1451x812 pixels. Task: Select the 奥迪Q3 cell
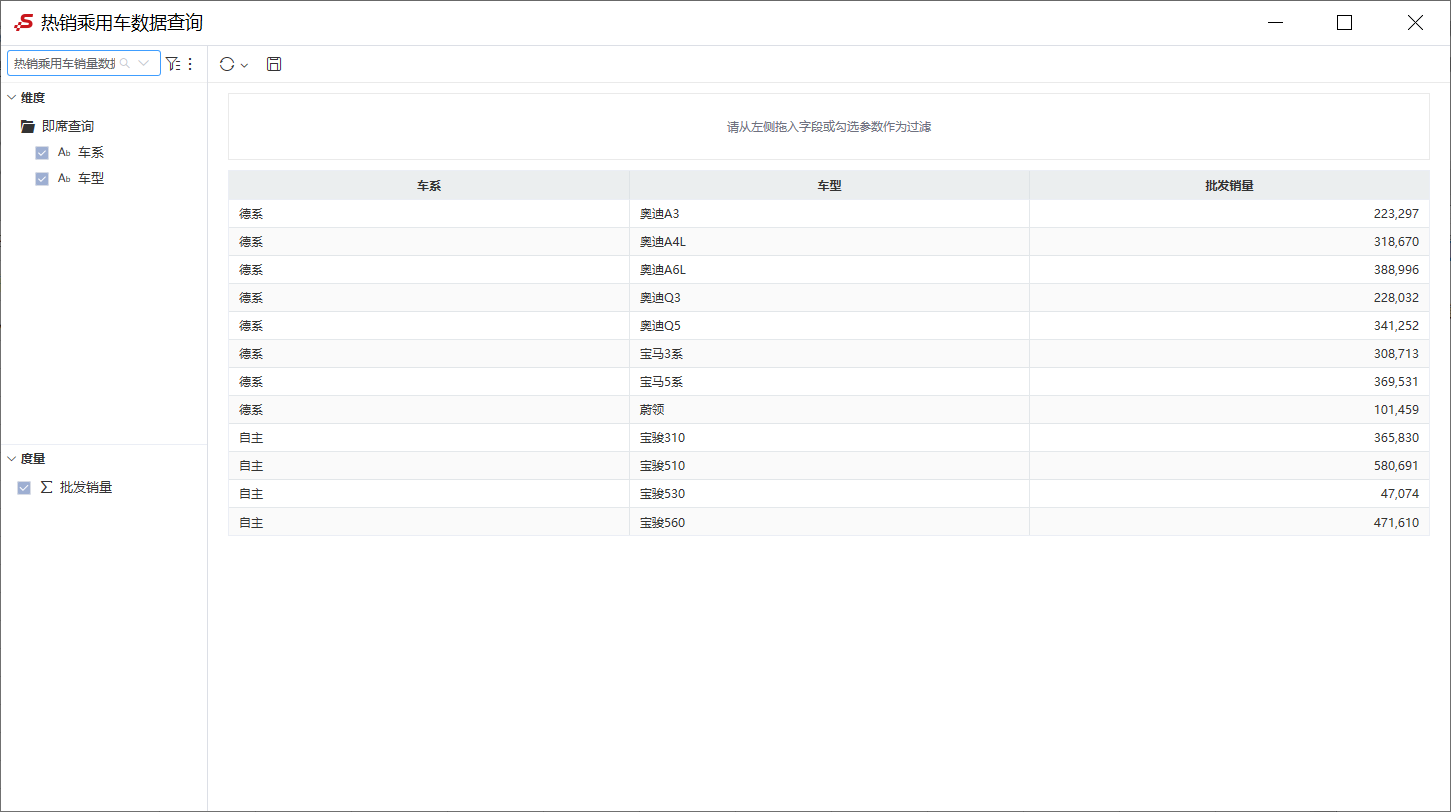click(829, 298)
